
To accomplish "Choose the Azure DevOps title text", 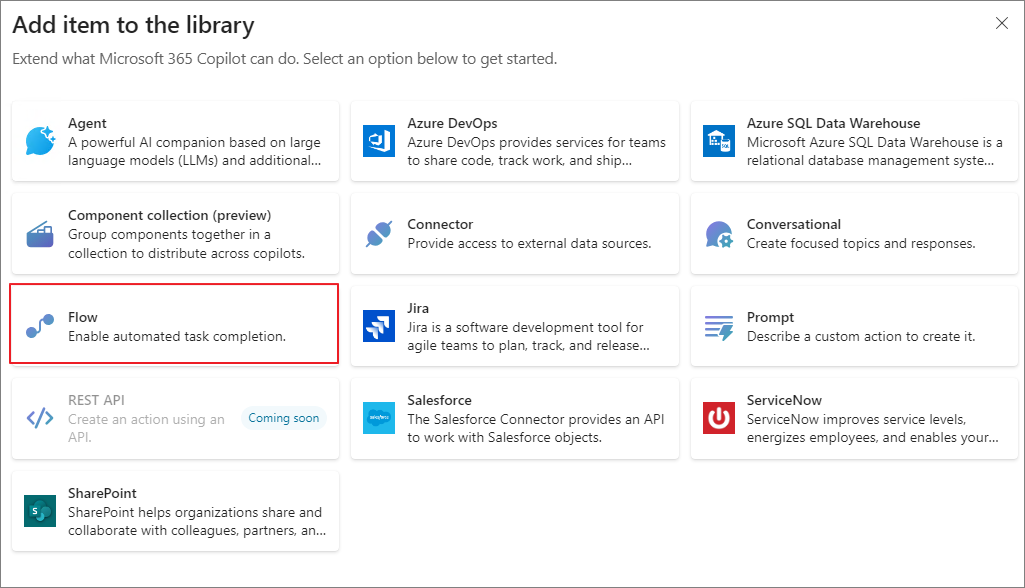I will (452, 123).
